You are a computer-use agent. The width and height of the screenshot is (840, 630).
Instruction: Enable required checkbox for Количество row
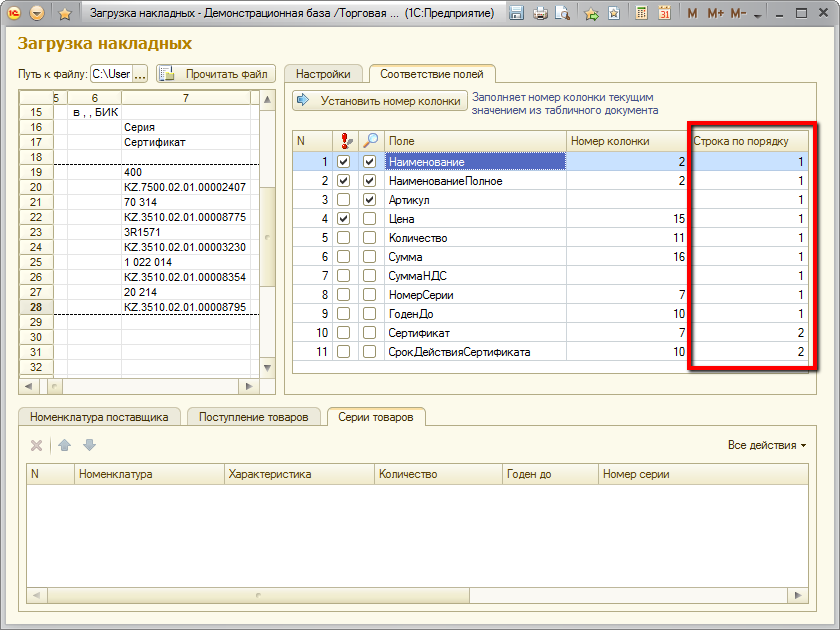tap(344, 238)
